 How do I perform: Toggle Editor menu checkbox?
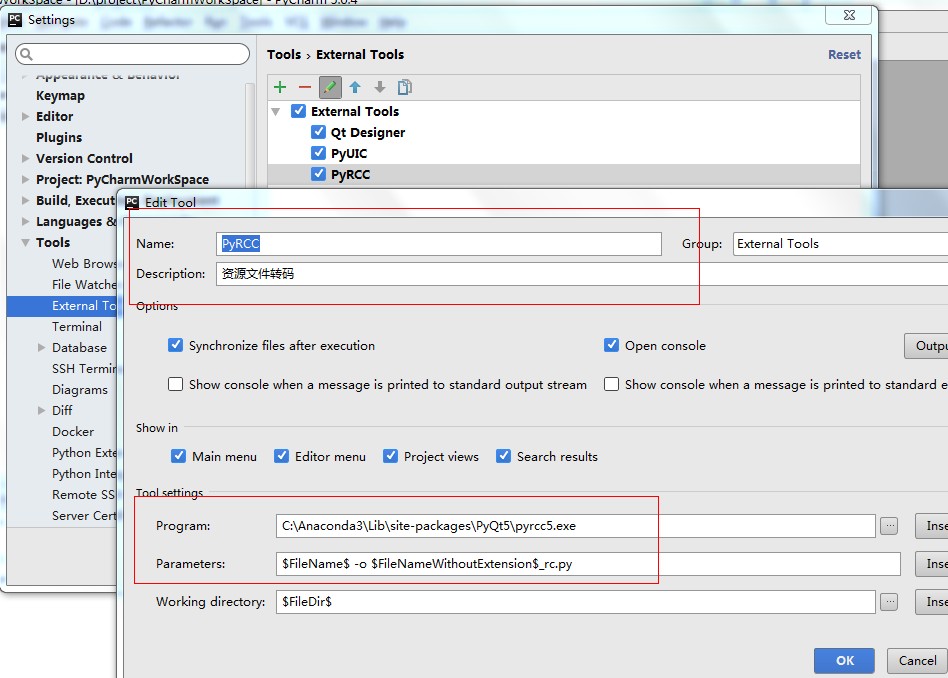coord(281,456)
